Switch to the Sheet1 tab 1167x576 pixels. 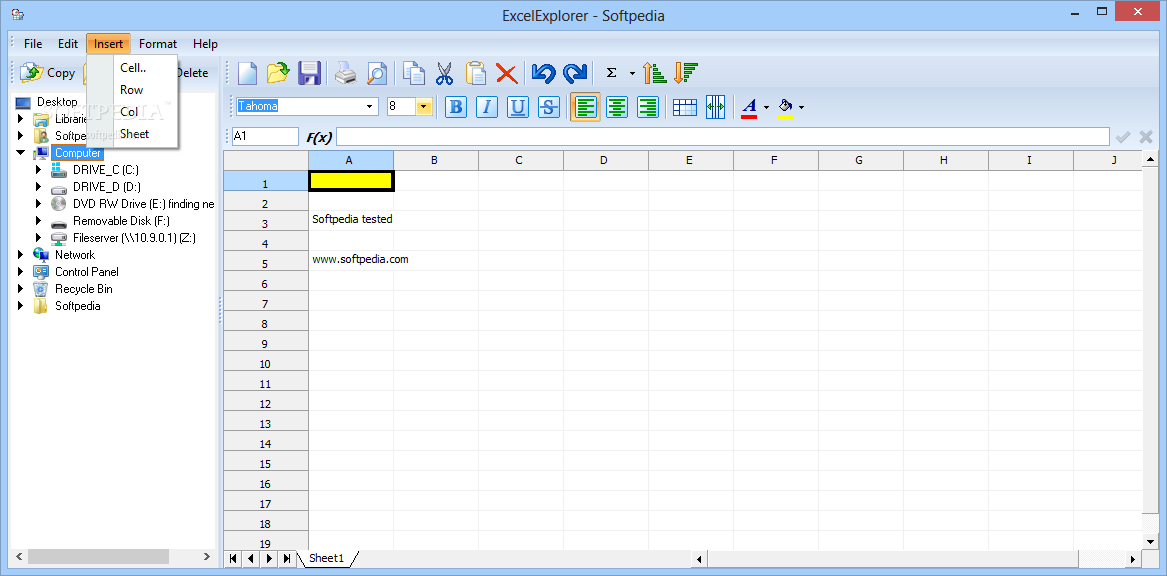[x=327, y=558]
